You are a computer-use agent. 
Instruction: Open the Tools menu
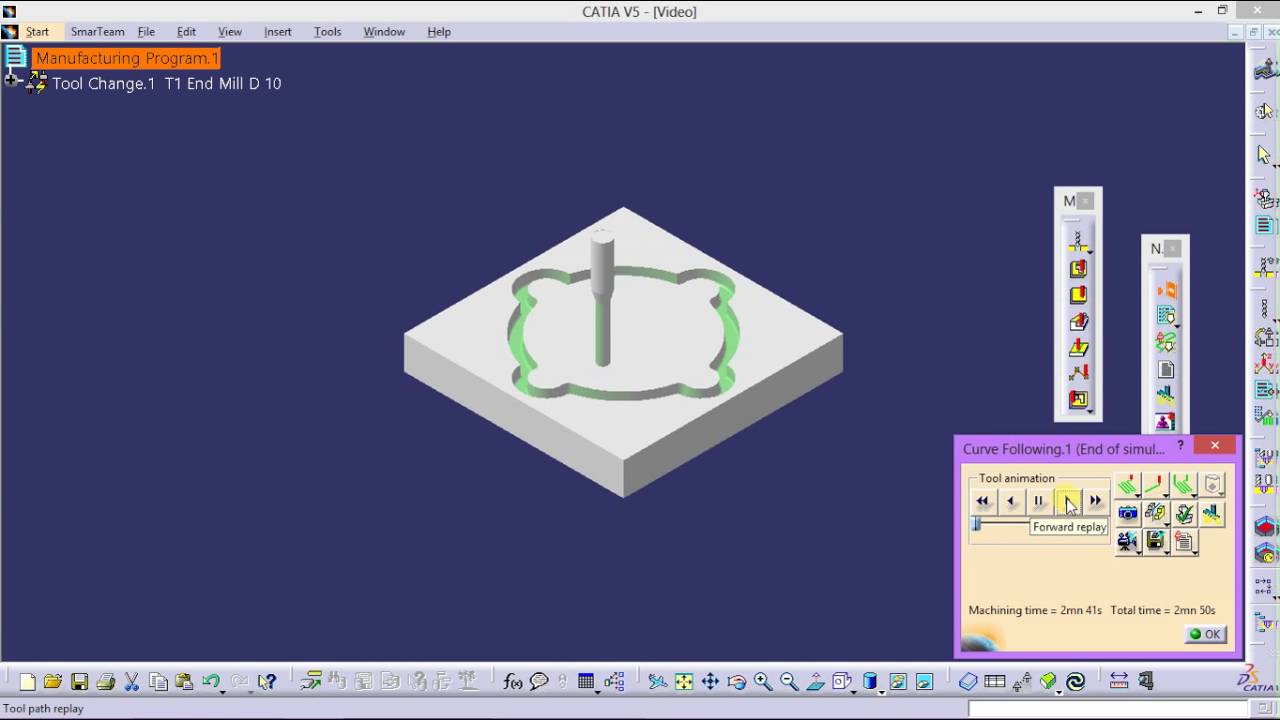click(x=328, y=32)
